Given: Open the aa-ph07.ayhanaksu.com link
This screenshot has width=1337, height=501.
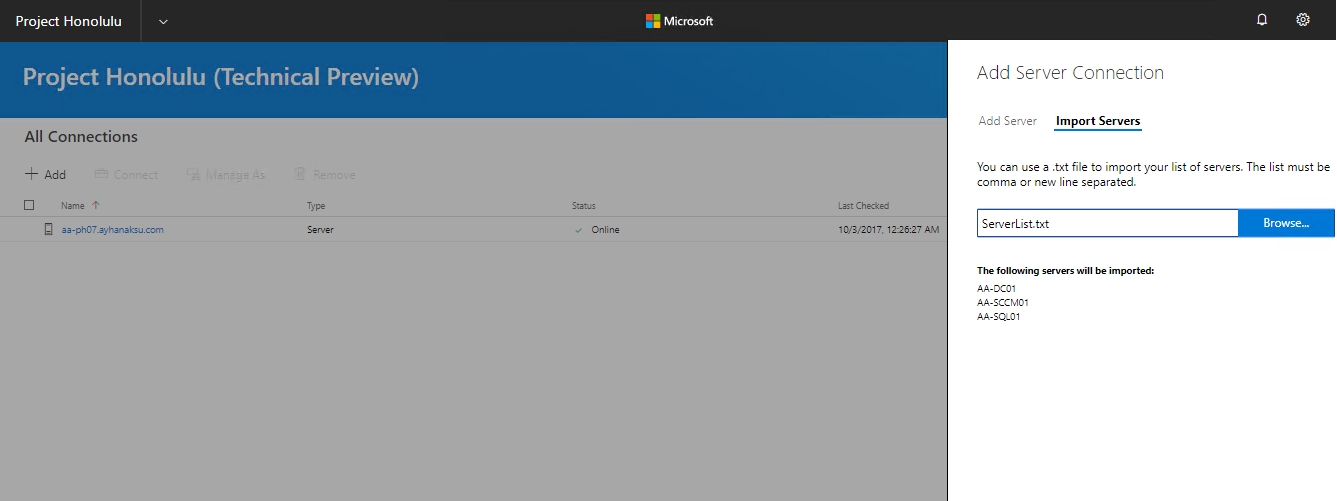Looking at the screenshot, I should pos(112,230).
